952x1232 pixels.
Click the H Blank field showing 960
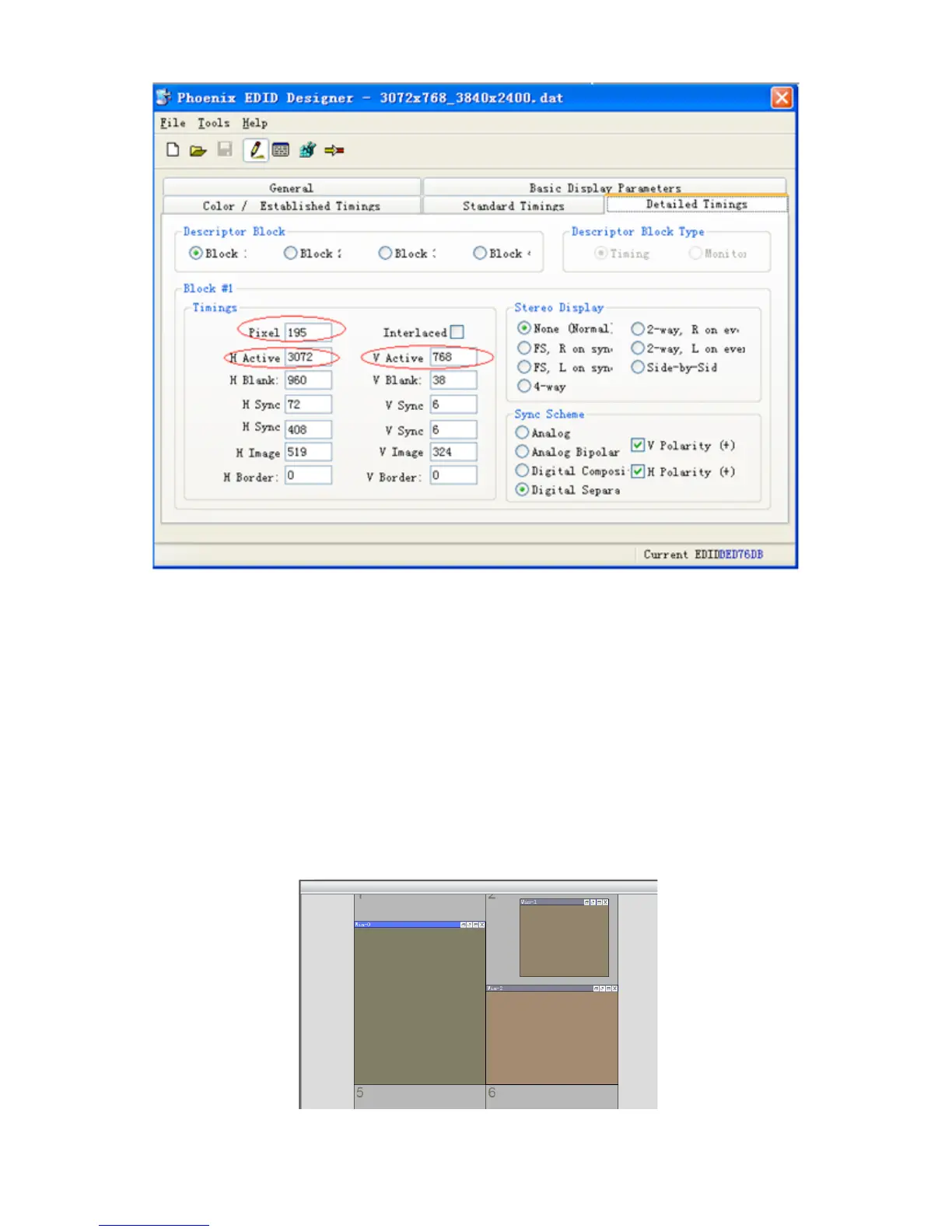click(x=308, y=380)
